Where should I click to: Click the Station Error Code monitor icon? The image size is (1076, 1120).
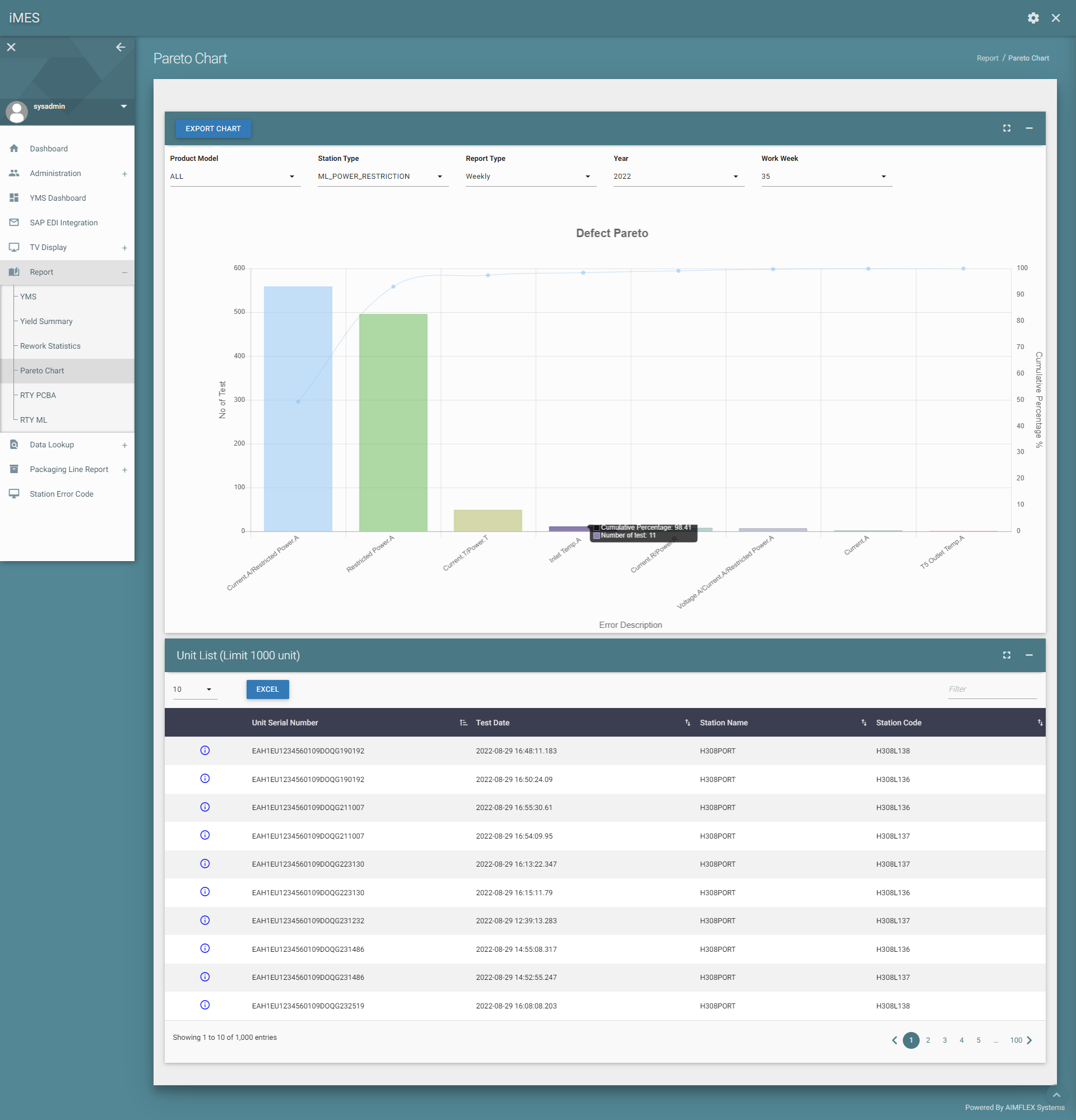tap(14, 494)
